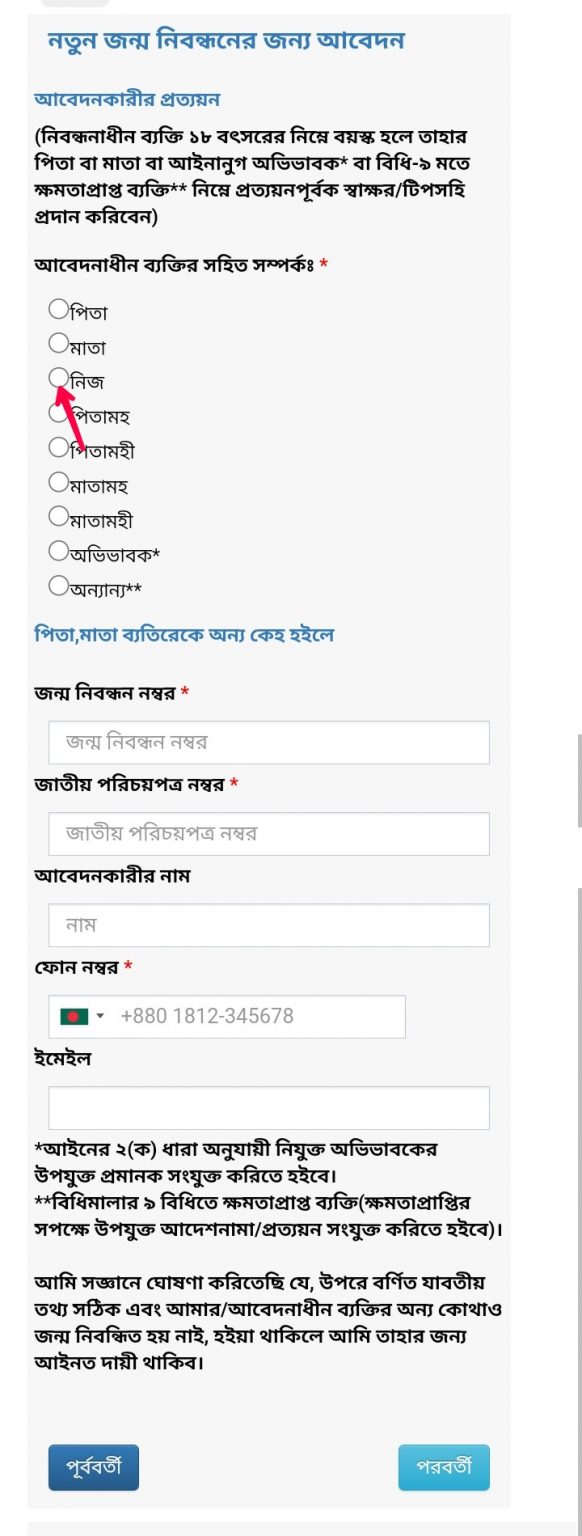Select the পিতামহ radio button
Image resolution: width=582 pixels, height=1536 pixels.
[58, 412]
